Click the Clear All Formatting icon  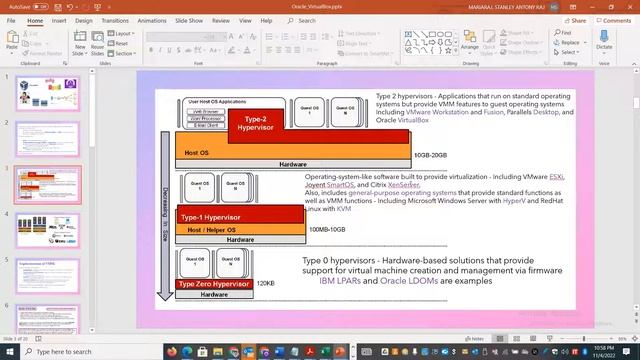tap(253, 37)
